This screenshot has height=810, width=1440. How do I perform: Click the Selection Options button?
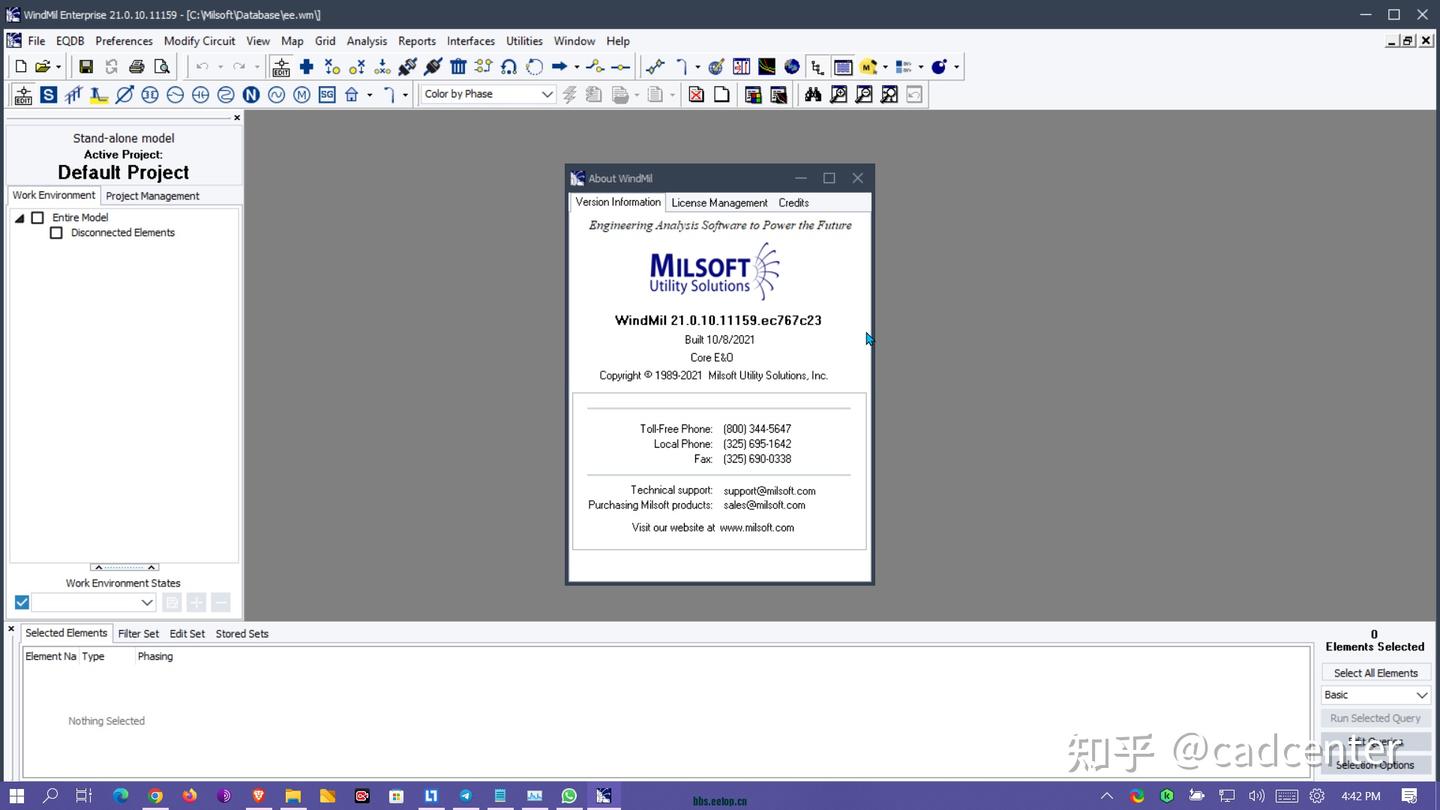tap(1375, 764)
